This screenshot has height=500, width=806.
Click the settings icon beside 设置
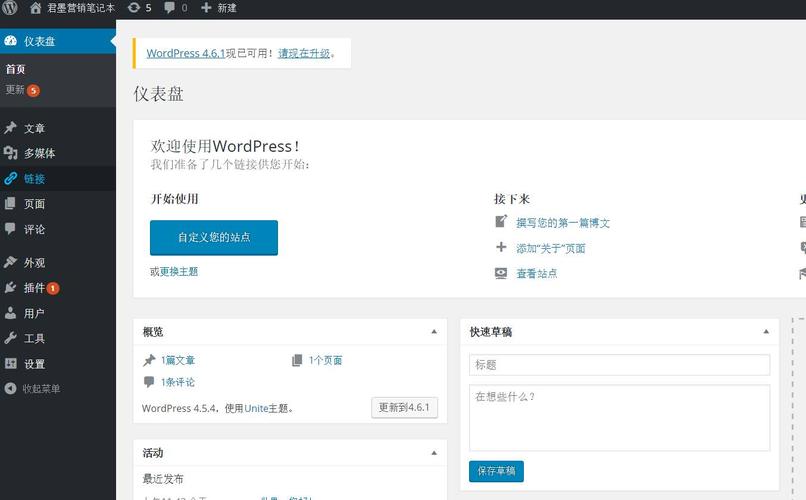[x=10, y=363]
